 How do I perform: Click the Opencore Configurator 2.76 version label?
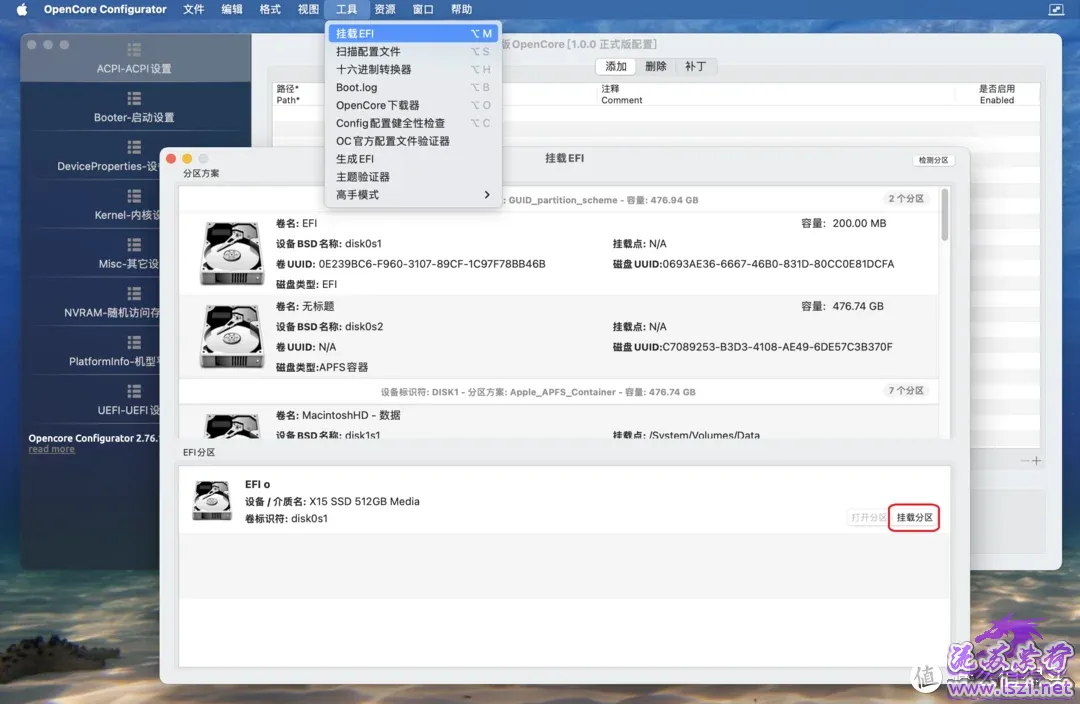pyautogui.click(x=93, y=438)
